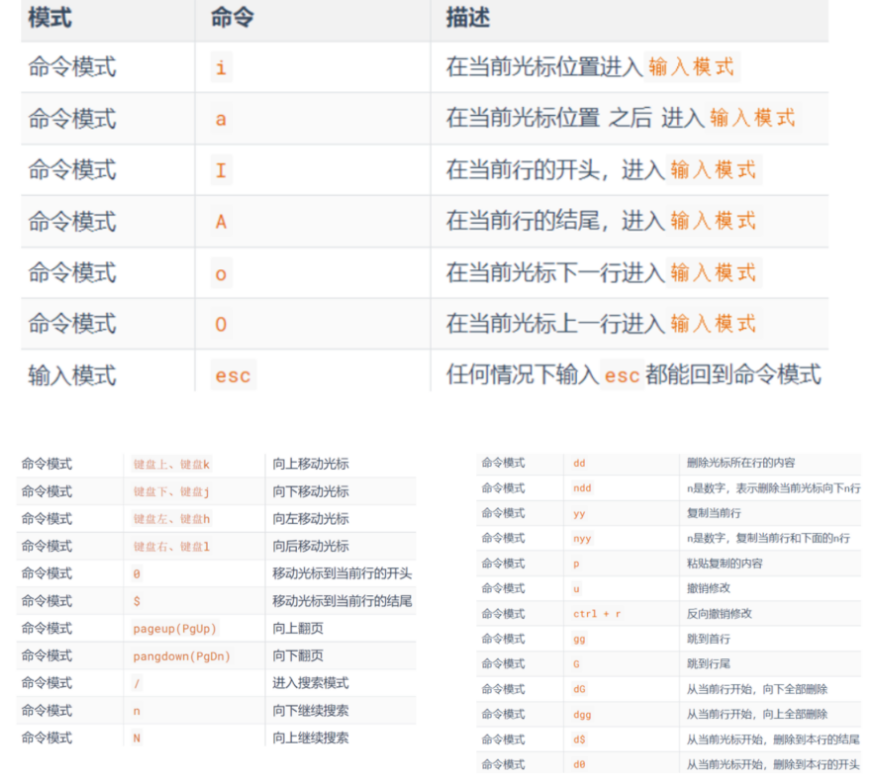Select the 'dgg' command cell
Viewport: 881px width, 776px height.
582,715
